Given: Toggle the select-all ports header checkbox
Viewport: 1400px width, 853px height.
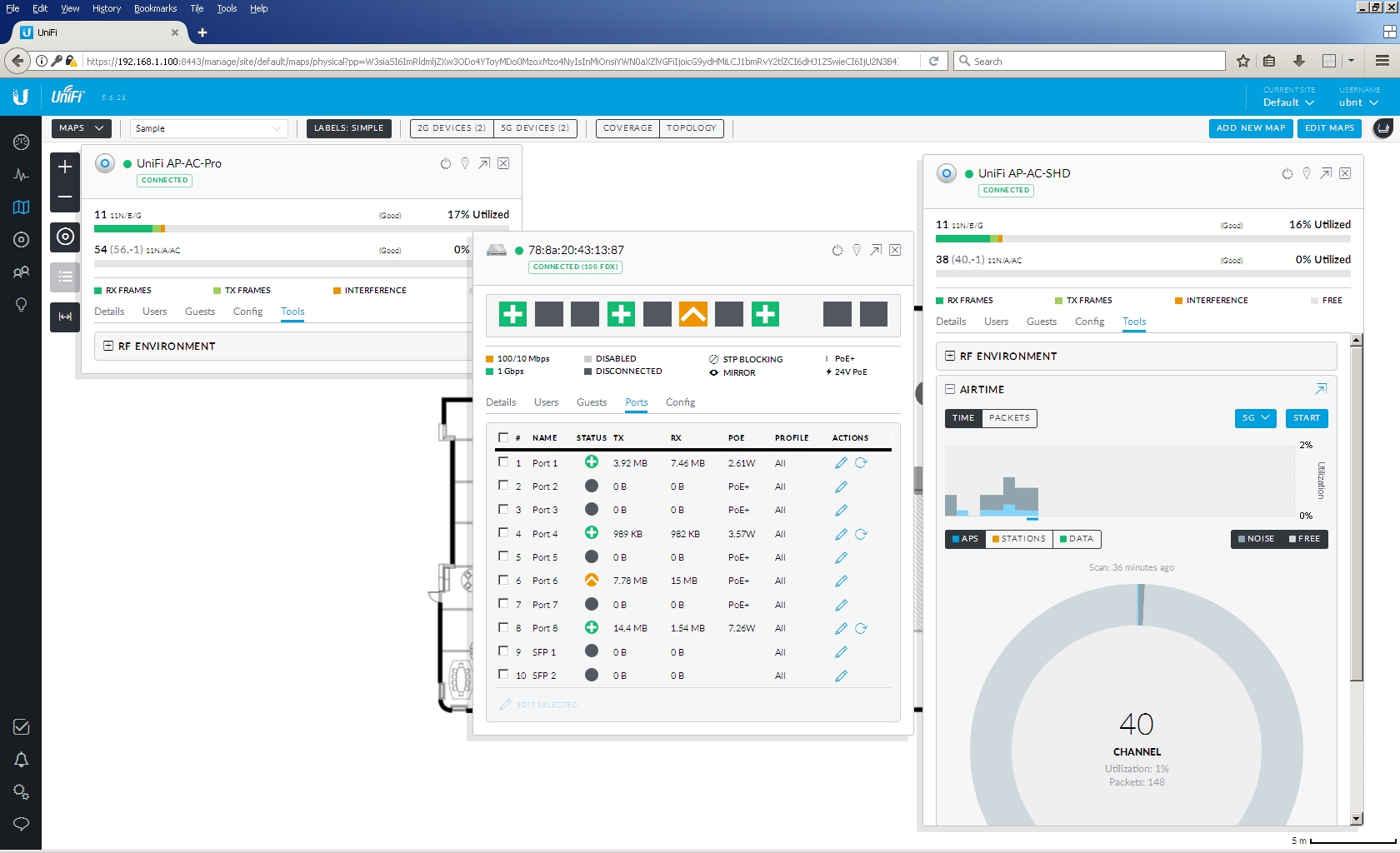Looking at the screenshot, I should (503, 437).
